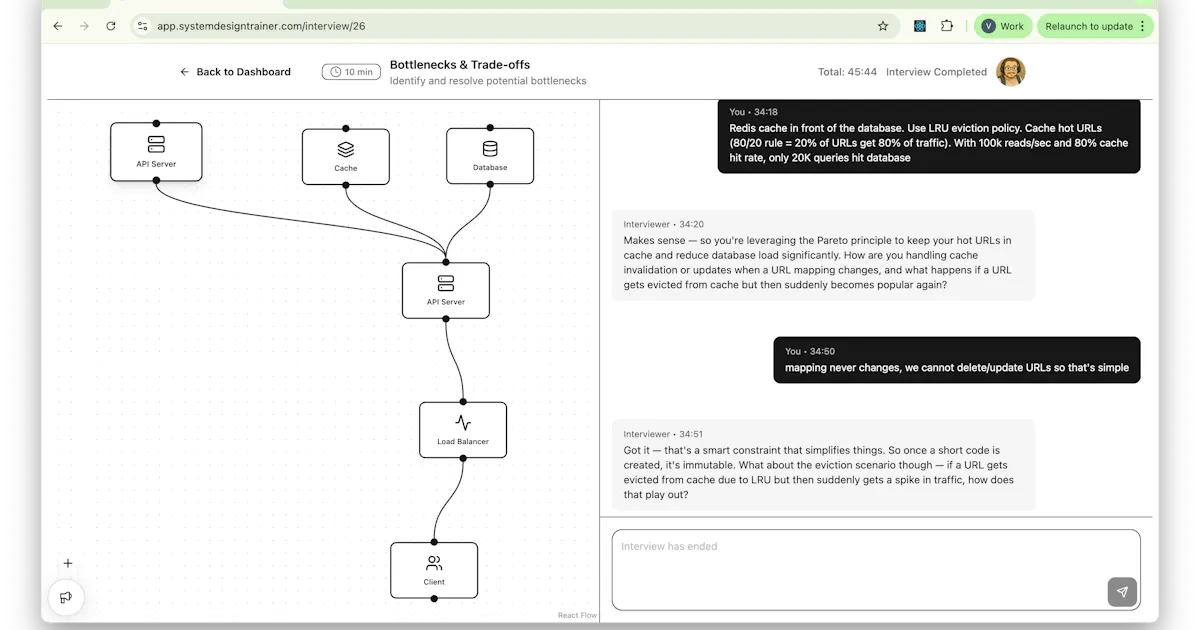
Task: Click the Client node bottom connection handle
Action: pyautogui.click(x=434, y=599)
